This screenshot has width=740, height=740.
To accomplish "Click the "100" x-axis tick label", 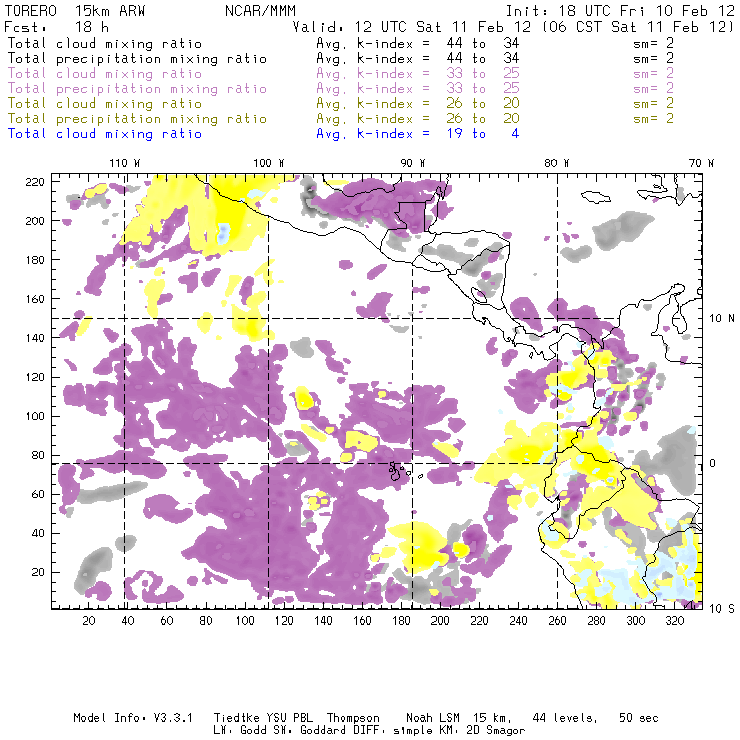I will (245, 621).
